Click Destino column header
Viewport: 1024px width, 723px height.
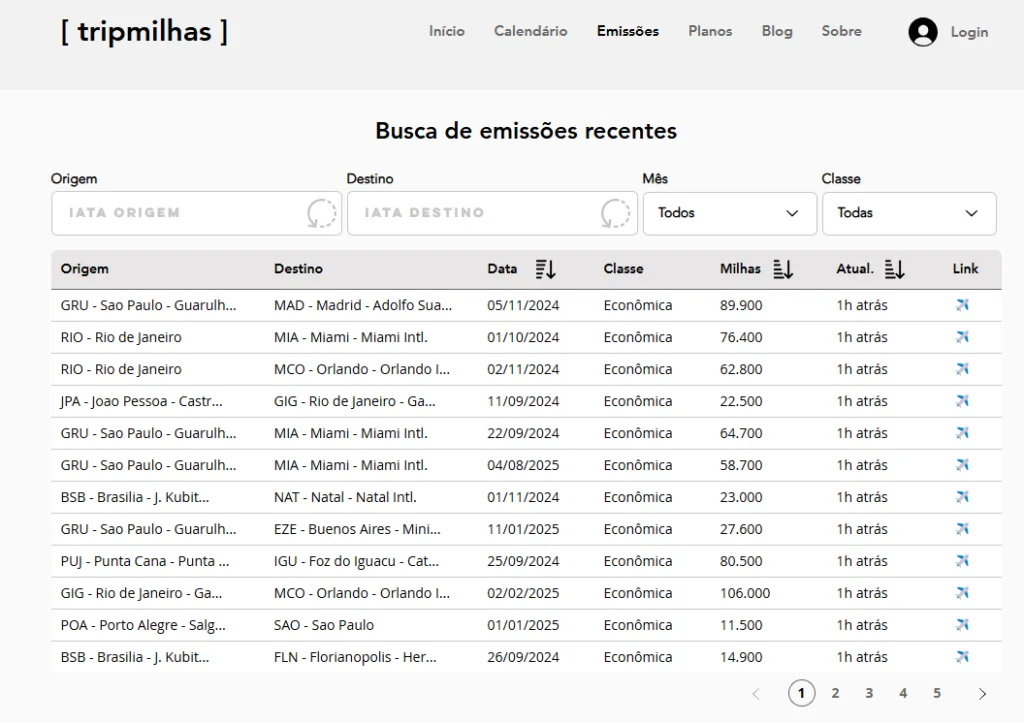click(298, 269)
